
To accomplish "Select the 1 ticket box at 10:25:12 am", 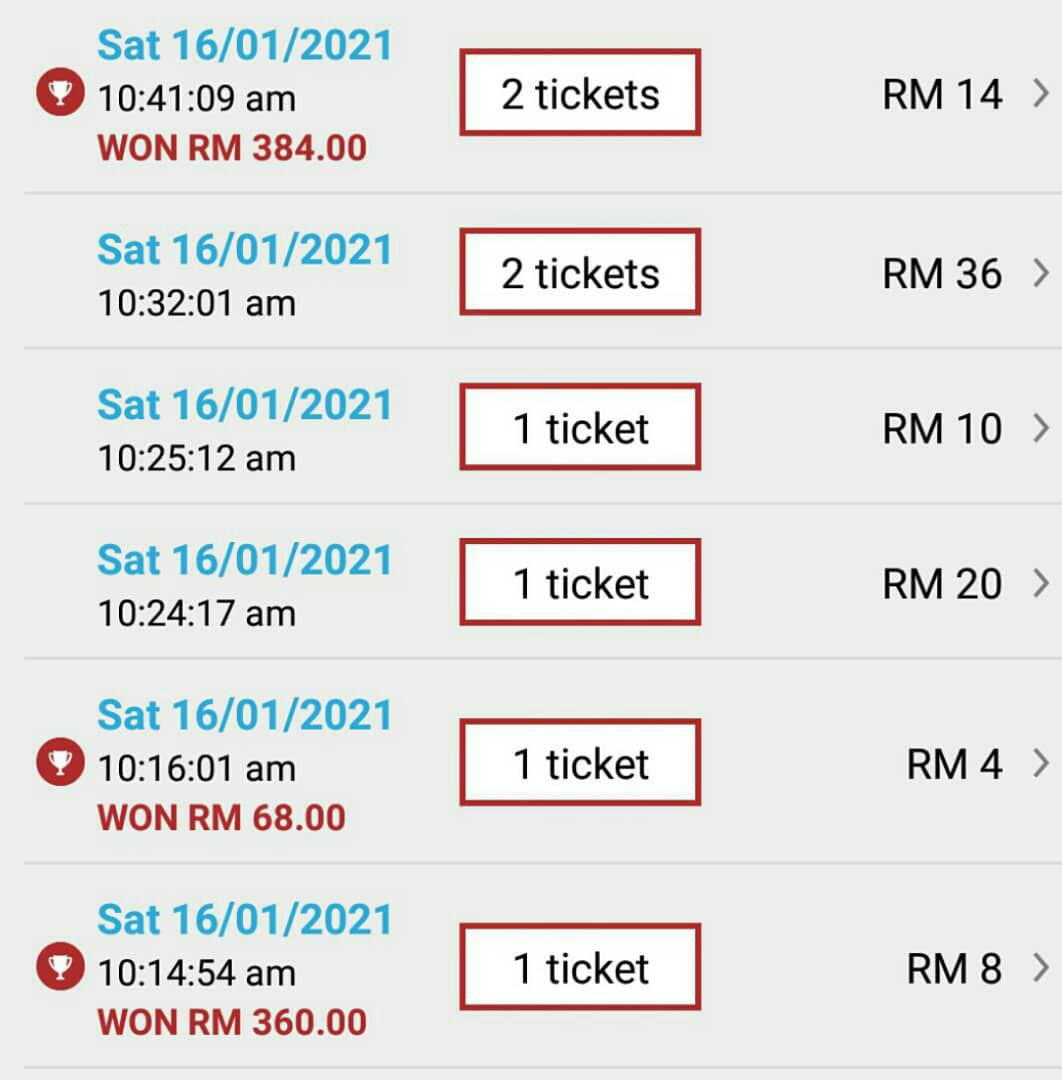I will (581, 427).
